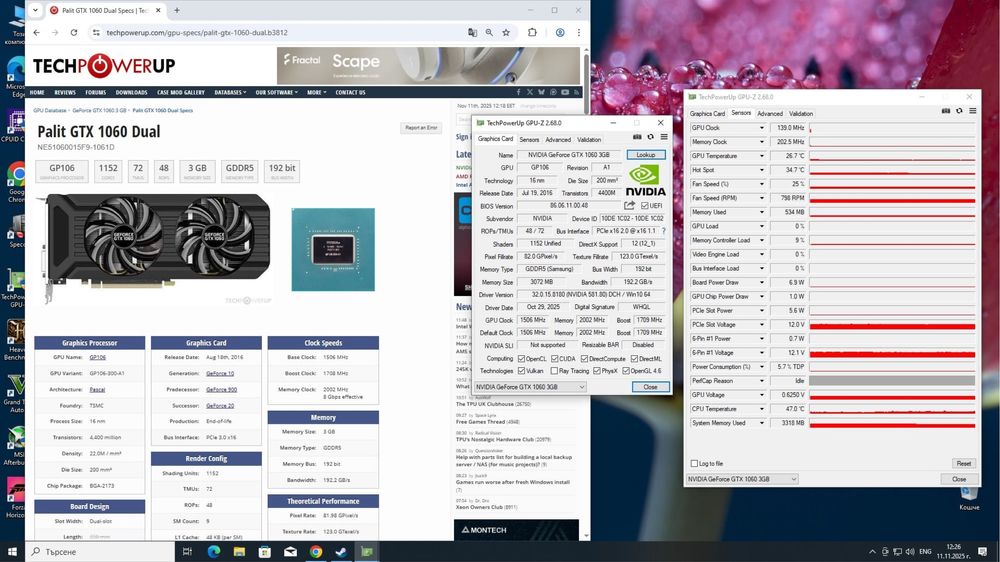The width and height of the screenshot is (1000, 562).
Task: Select Graphics Card tab in Sensors window
Action: (x=707, y=114)
